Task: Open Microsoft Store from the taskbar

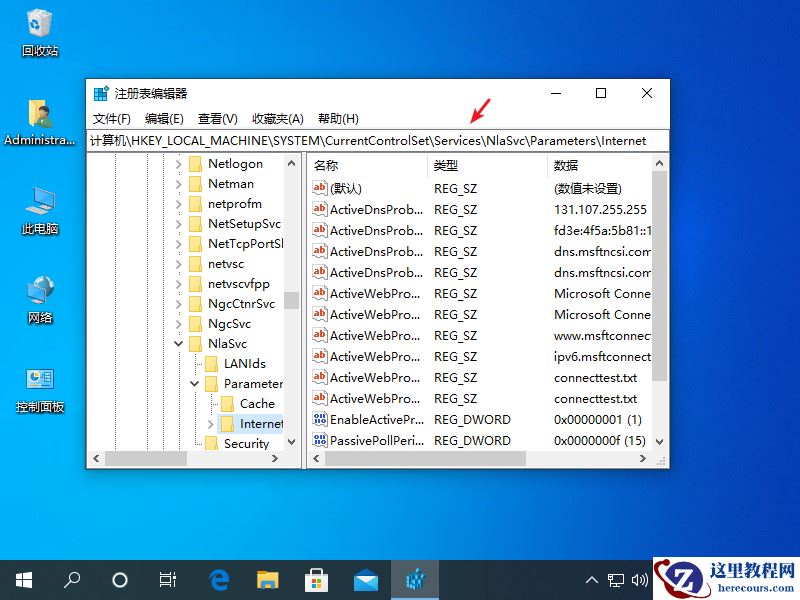Action: (x=316, y=579)
